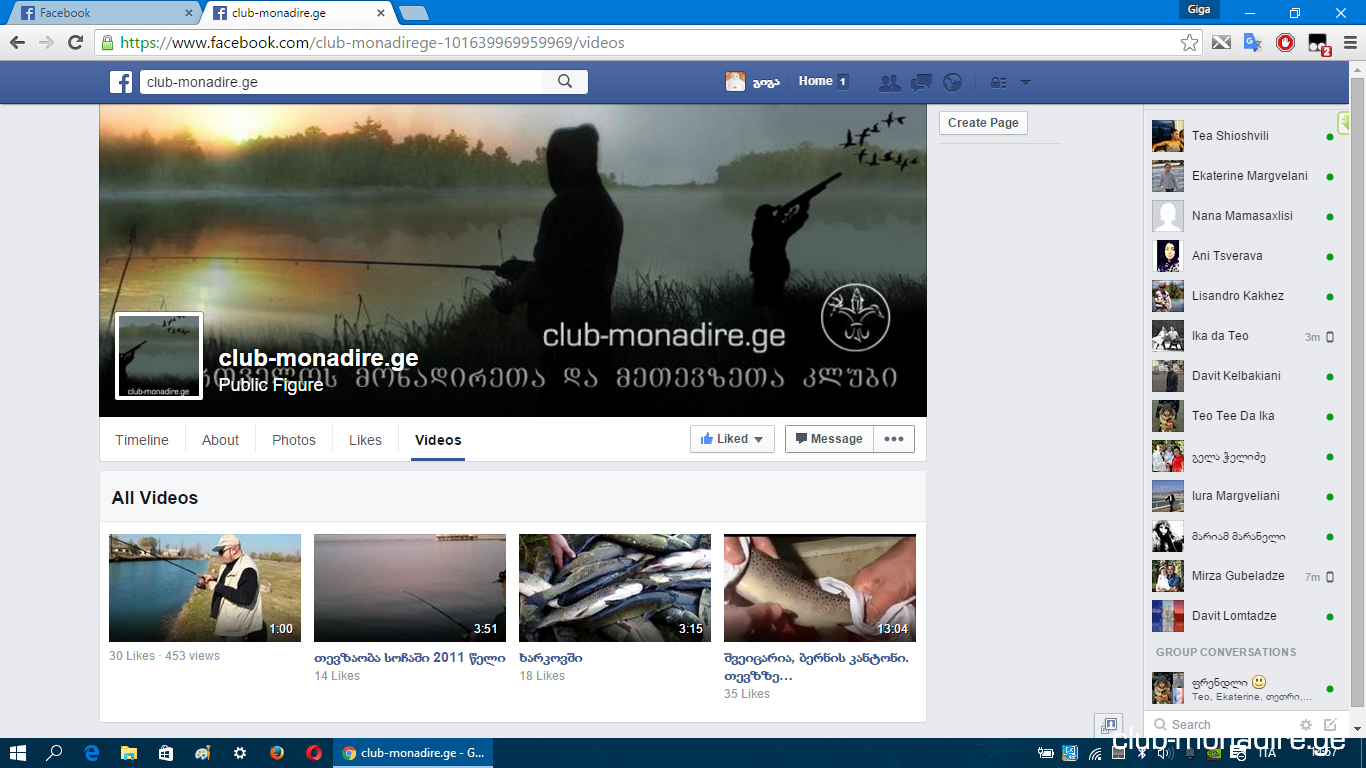Open the privacy shortcuts lock icon
Viewport: 1366px width, 768px height.
(998, 83)
